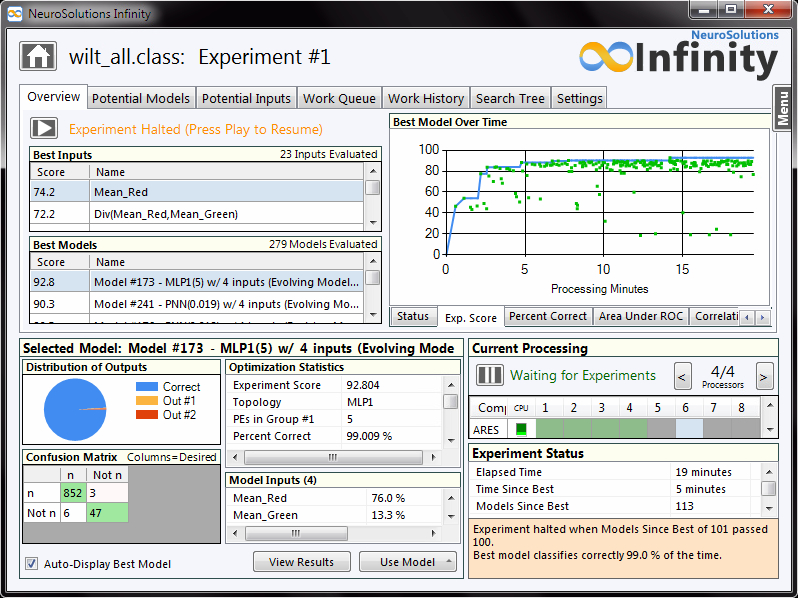Click the Best Models scrollbar down arrow
This screenshot has height=598, width=798.
coord(373,315)
